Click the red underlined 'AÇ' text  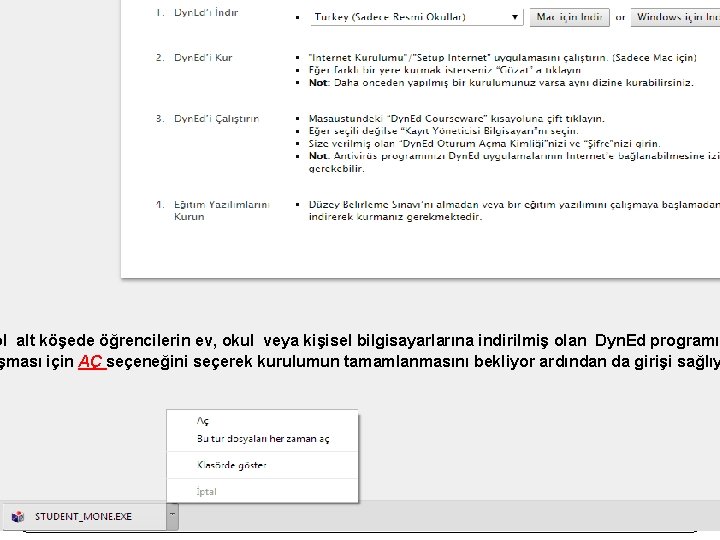click(91, 362)
